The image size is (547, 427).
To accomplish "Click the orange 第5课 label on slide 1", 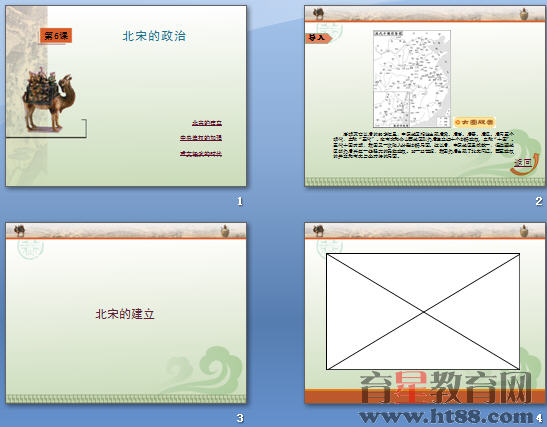I will point(56,36).
